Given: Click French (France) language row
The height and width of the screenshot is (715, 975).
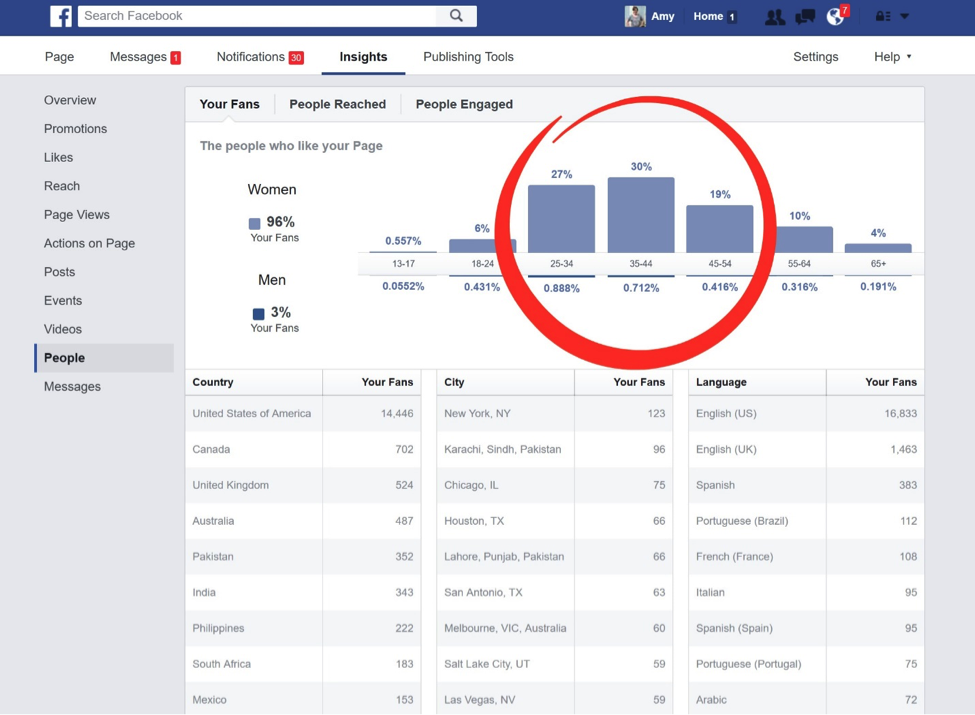Looking at the screenshot, I should (x=806, y=556).
